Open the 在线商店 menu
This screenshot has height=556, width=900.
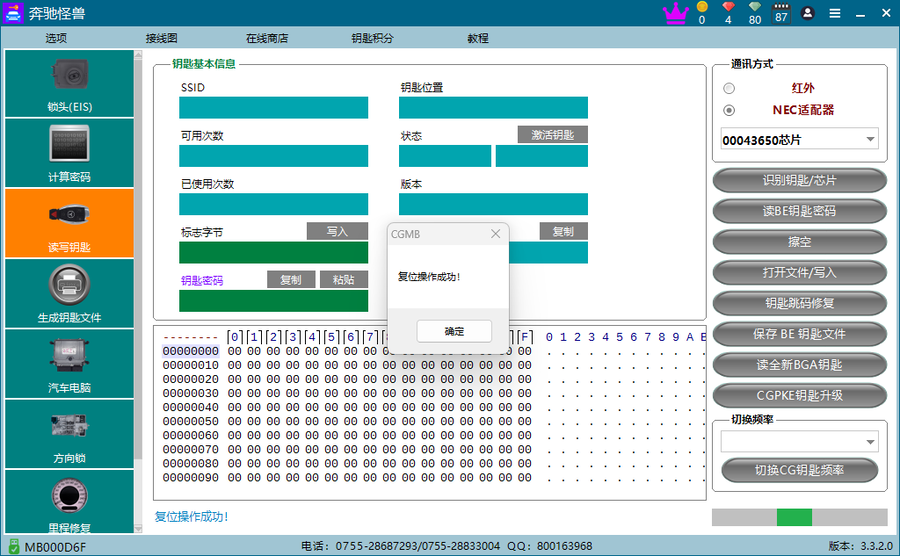click(x=267, y=38)
